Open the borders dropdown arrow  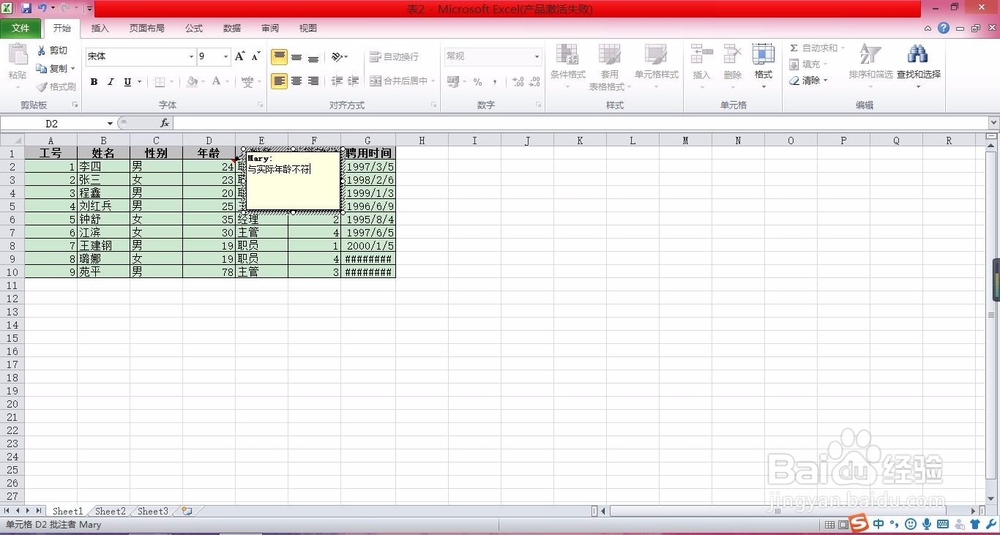pos(171,82)
